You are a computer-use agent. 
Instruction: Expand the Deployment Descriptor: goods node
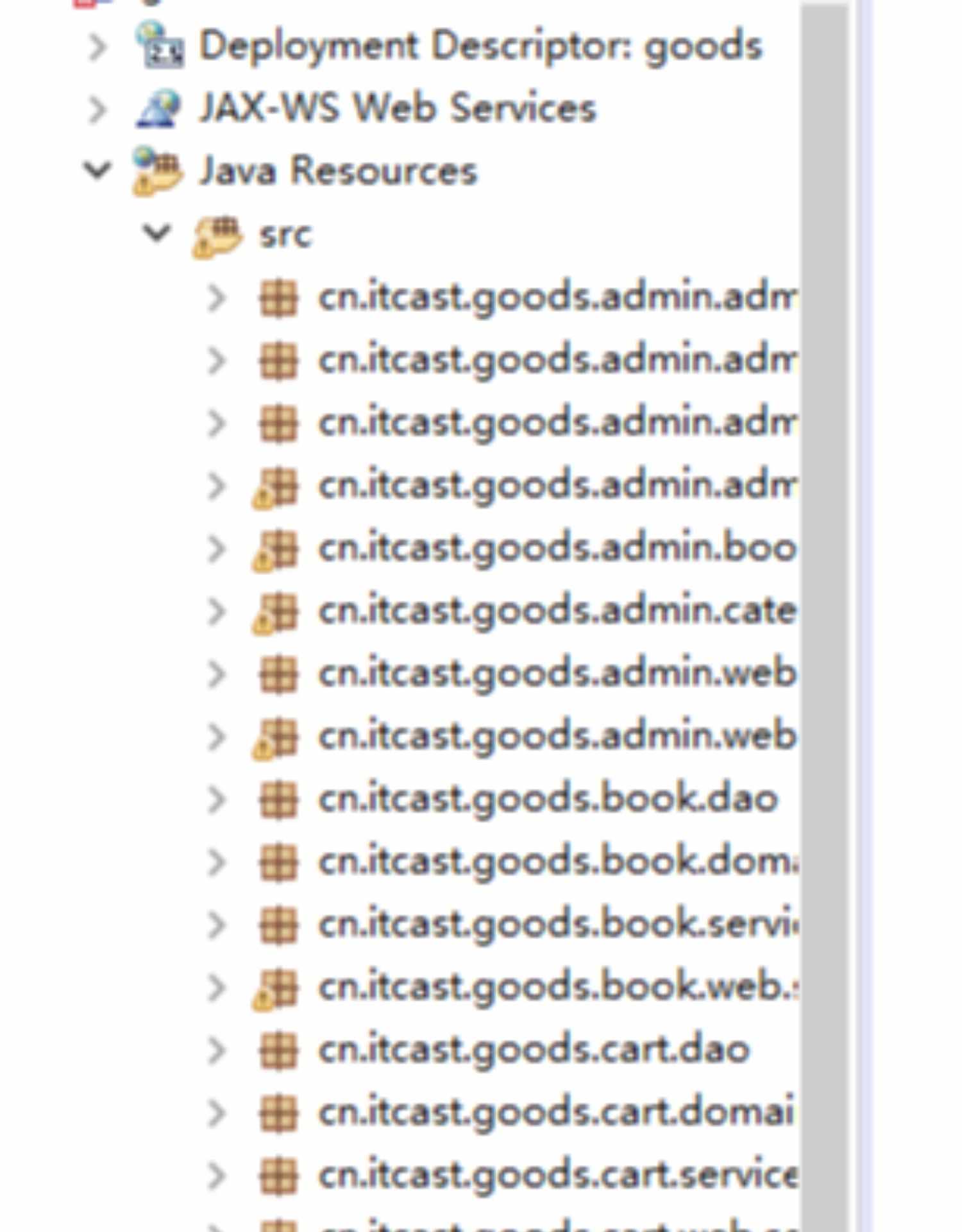(x=97, y=47)
